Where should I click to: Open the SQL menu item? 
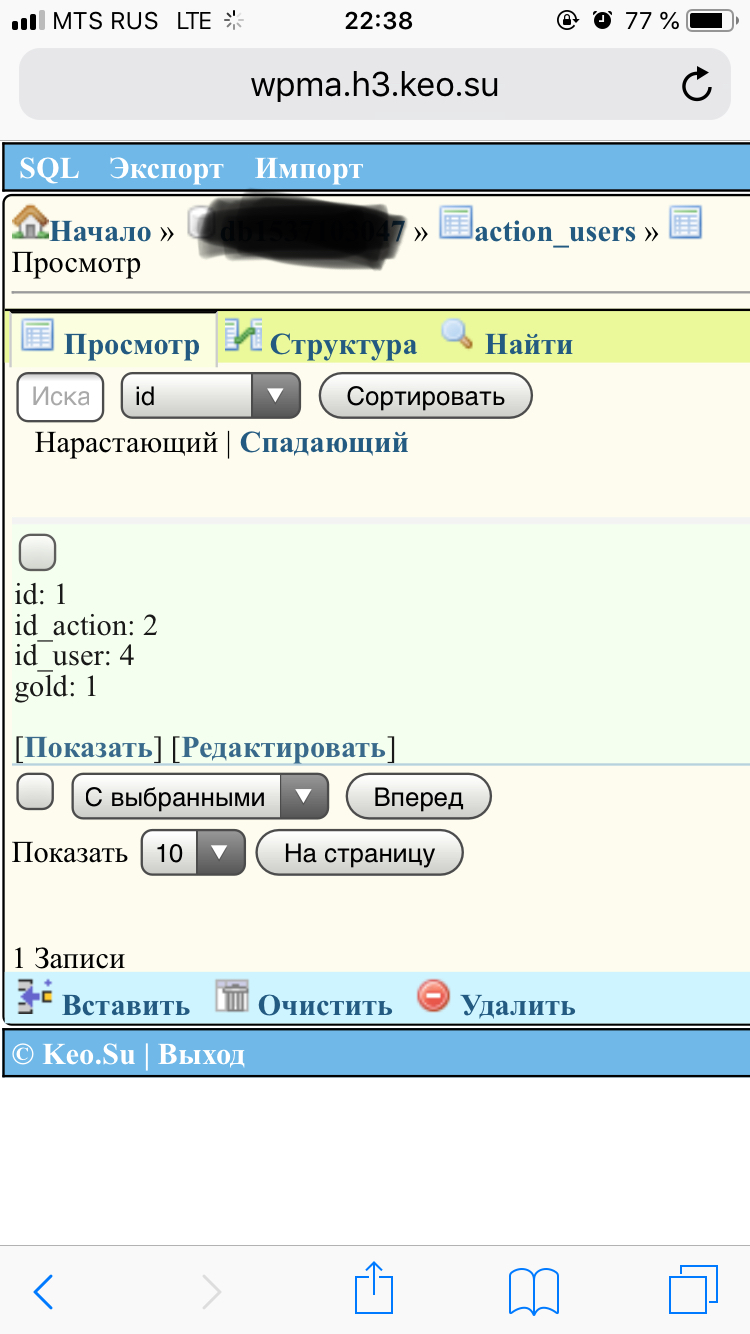tap(49, 168)
